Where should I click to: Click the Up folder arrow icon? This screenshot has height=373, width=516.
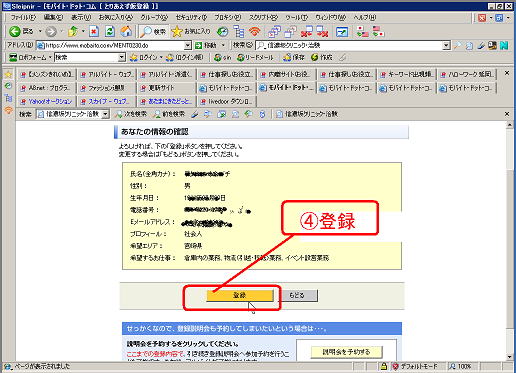point(73,32)
